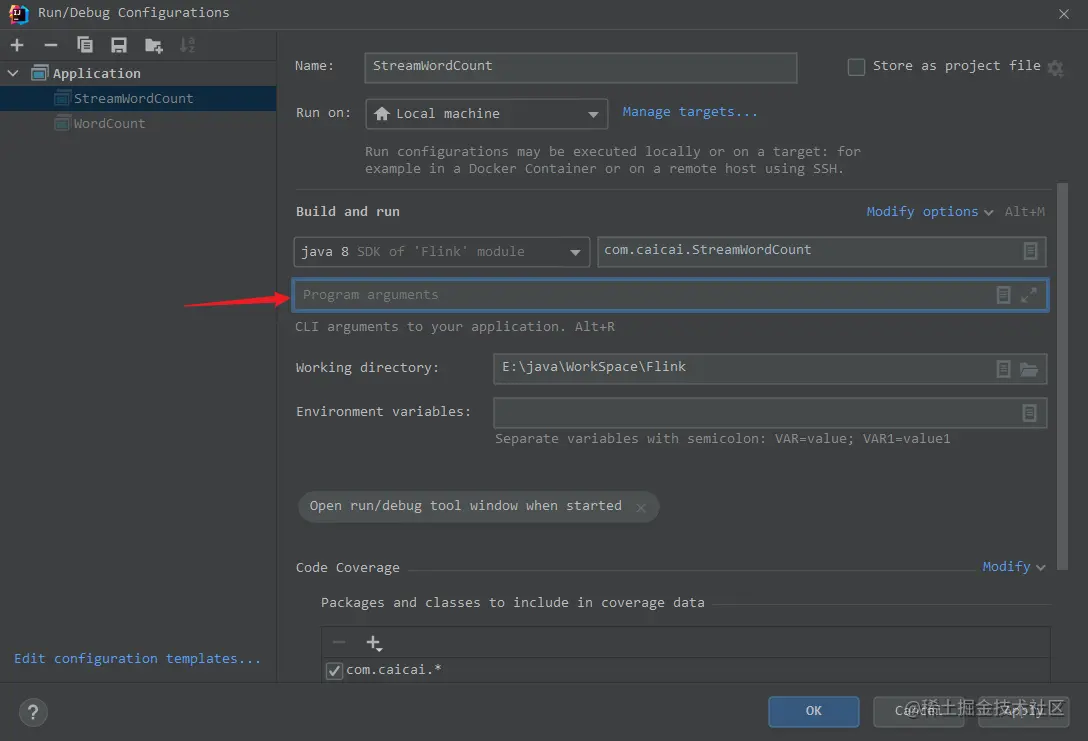This screenshot has height=741, width=1088.
Task: Confirm with the OK button
Action: pyautogui.click(x=813, y=711)
